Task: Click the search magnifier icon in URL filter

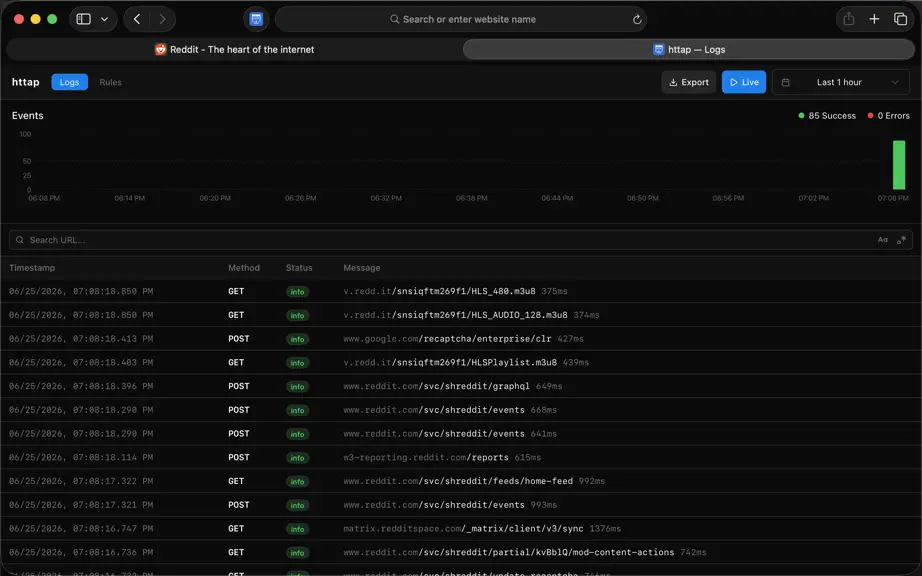Action: coord(19,240)
